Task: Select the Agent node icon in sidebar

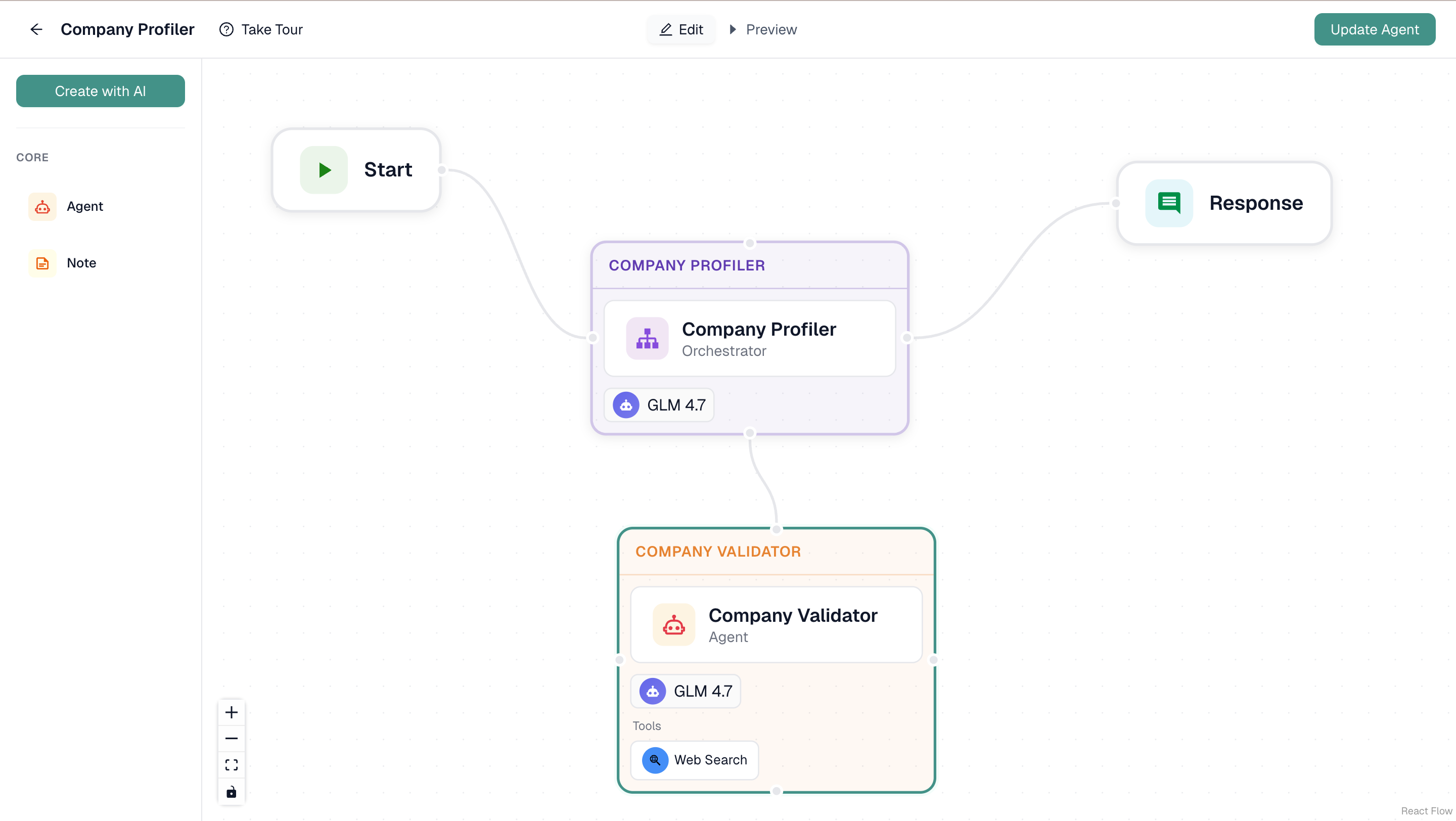Action: coord(42,206)
